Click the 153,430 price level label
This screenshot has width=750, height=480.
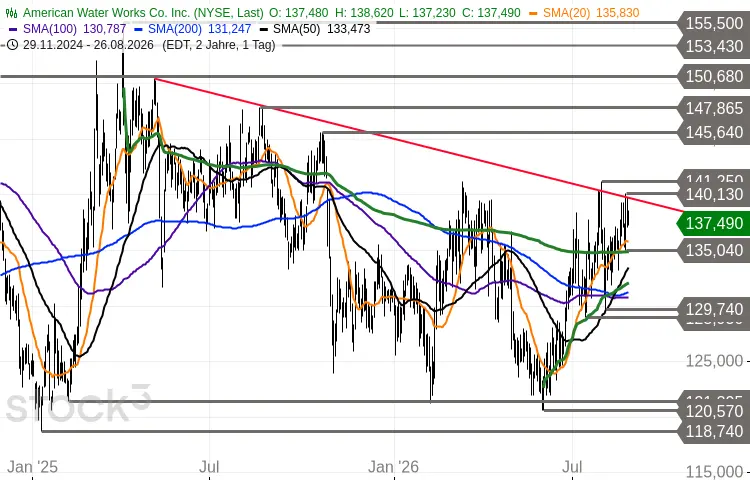(x=714, y=46)
